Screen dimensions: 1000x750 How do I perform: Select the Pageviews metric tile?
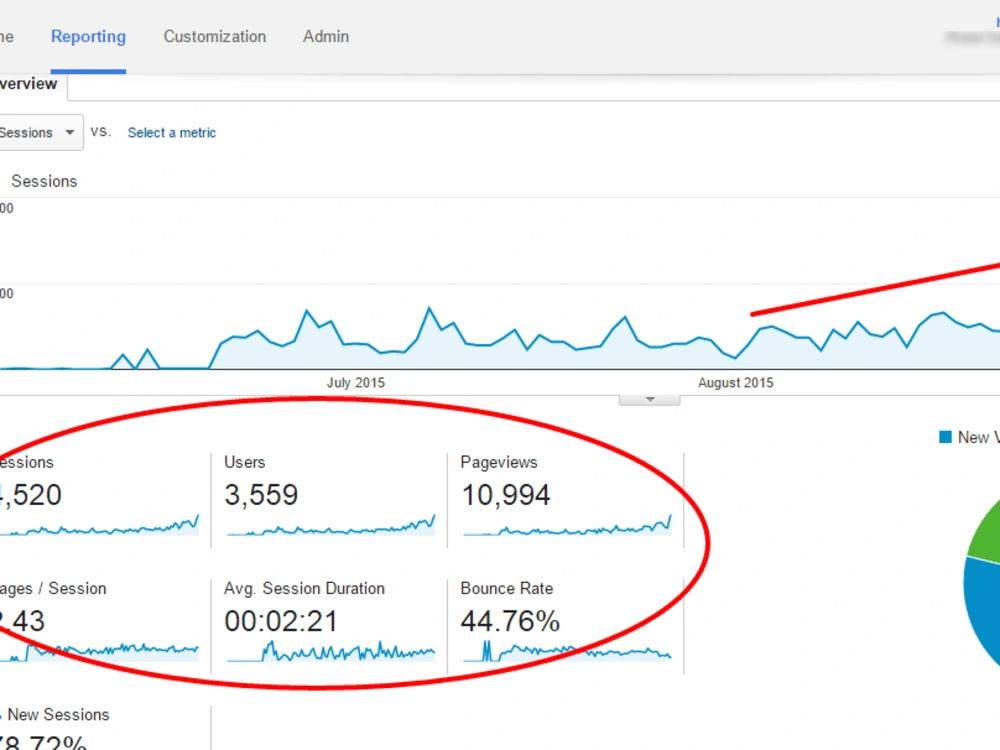(566, 500)
